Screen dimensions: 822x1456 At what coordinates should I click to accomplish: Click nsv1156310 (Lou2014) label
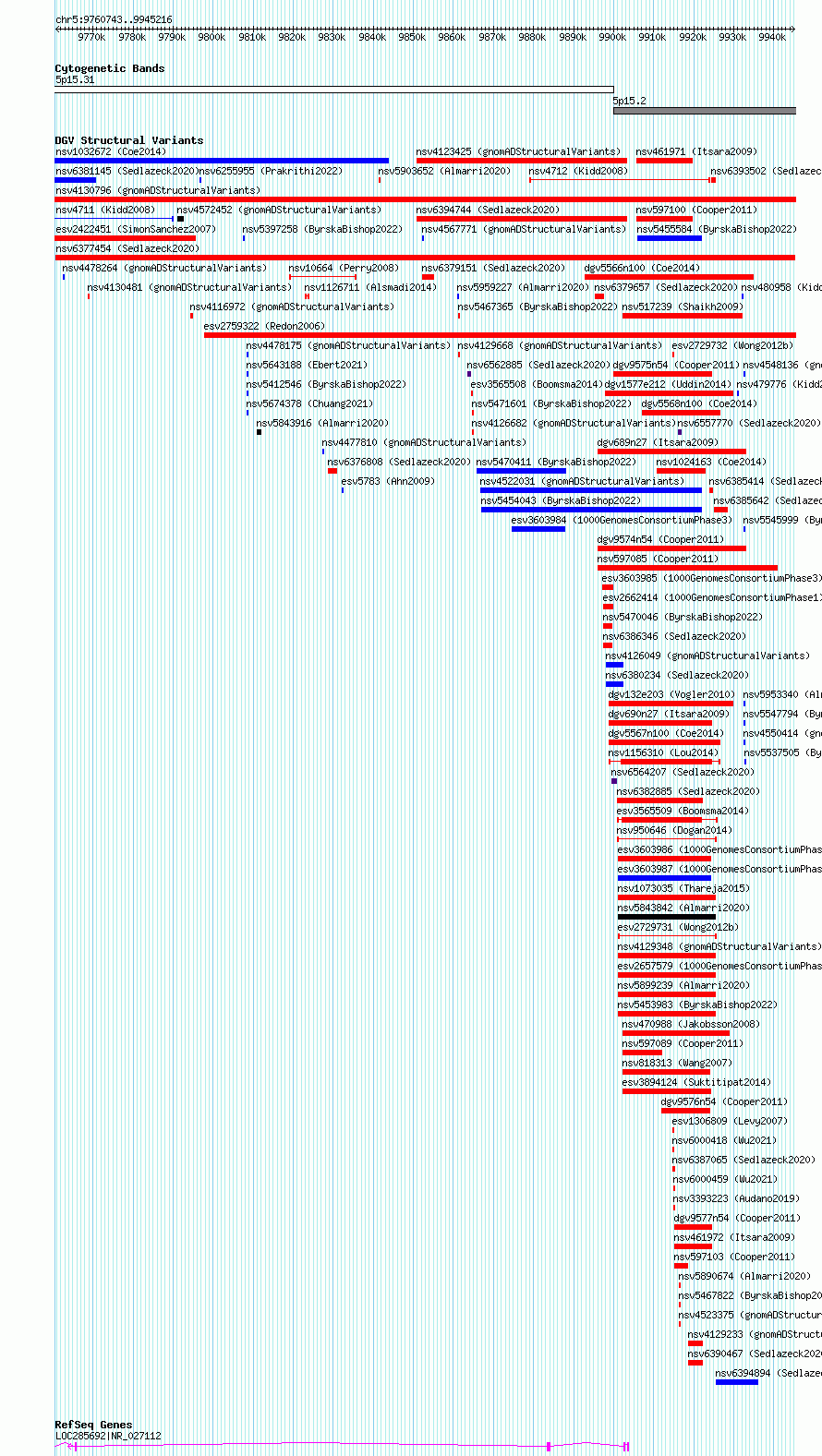tap(664, 752)
